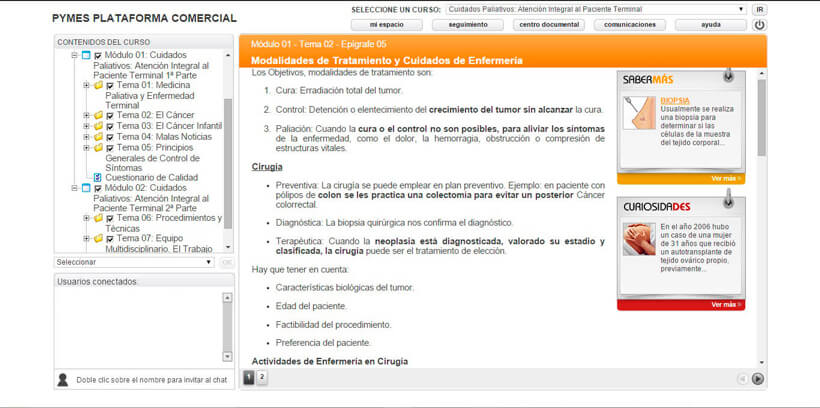Toggle checkbox for Módulo 02
Screen dimensions: 820x408
[x=98, y=188]
